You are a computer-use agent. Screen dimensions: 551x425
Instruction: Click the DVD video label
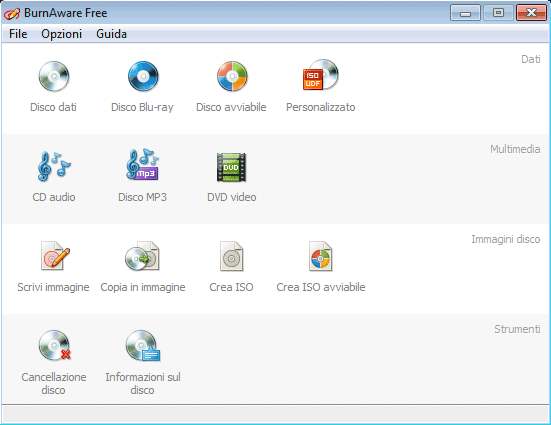coord(232,197)
